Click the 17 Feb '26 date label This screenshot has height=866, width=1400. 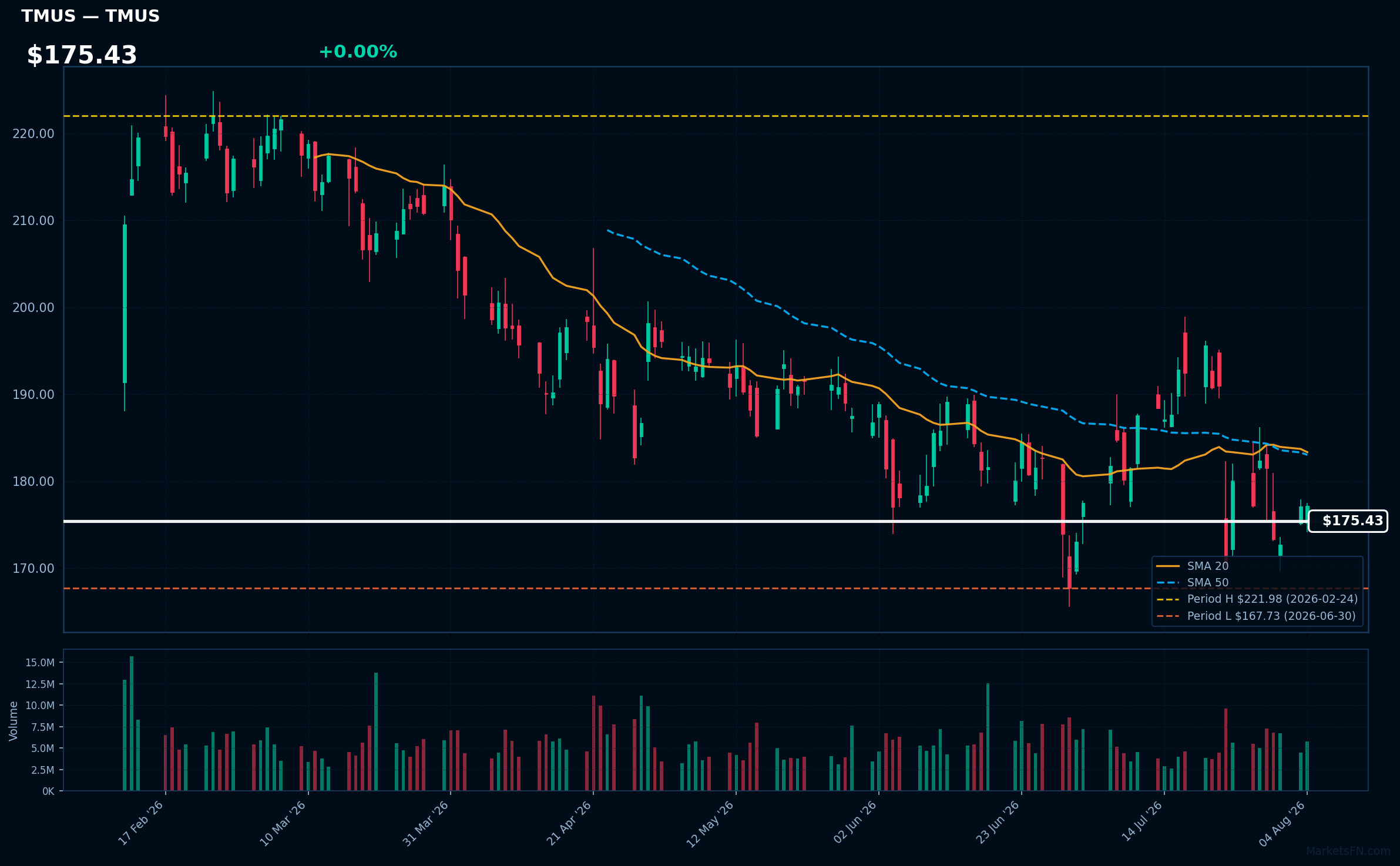[141, 823]
